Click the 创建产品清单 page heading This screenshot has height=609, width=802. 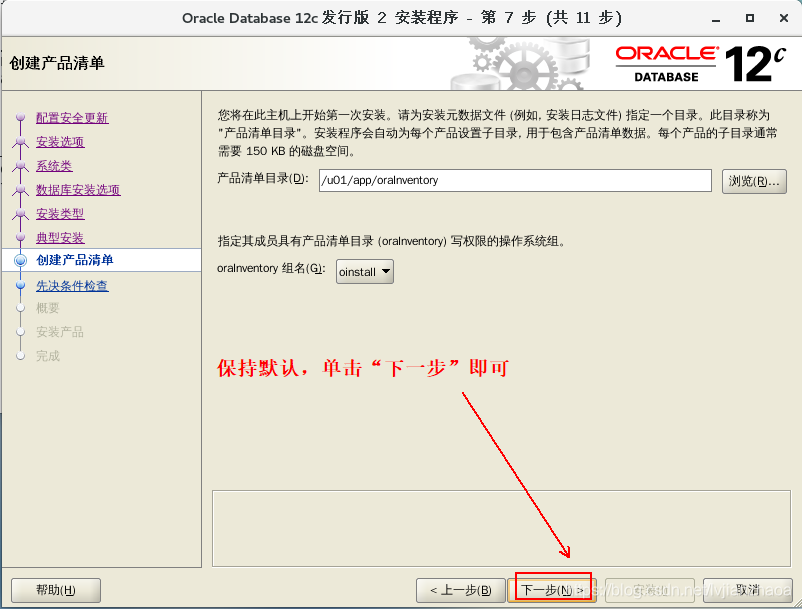(57, 63)
